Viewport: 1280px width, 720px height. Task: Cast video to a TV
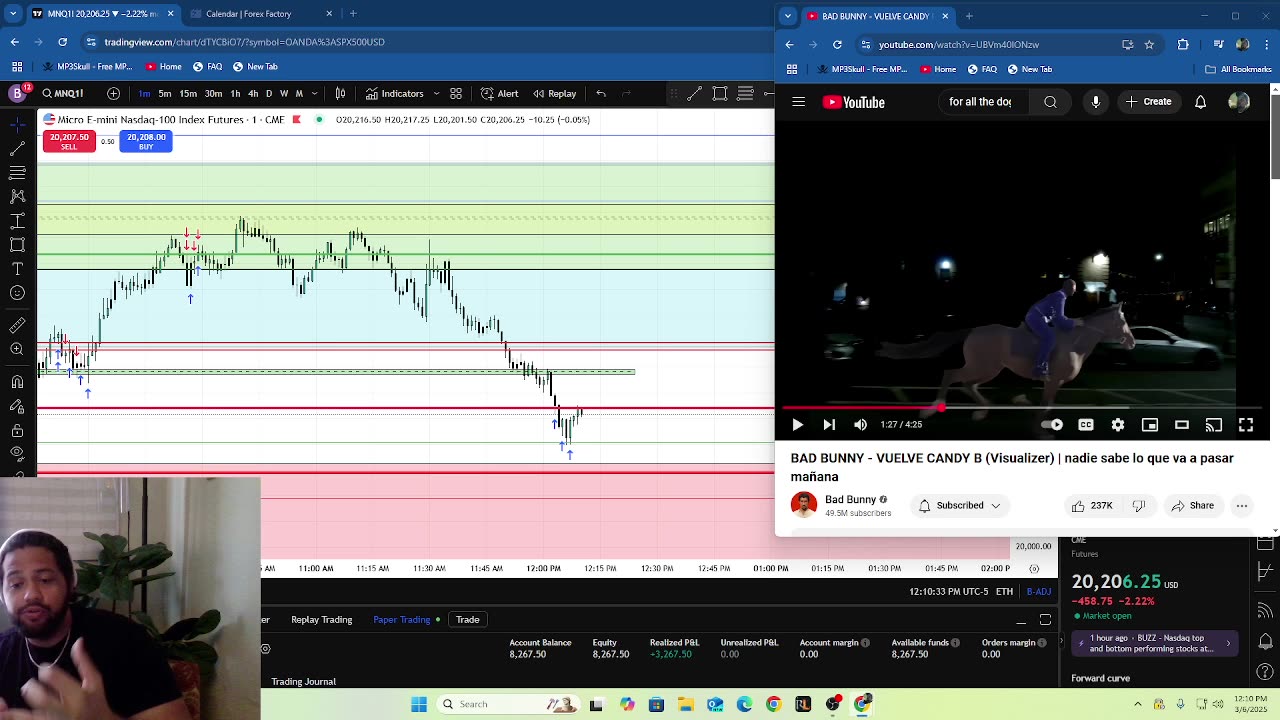tap(1214, 425)
